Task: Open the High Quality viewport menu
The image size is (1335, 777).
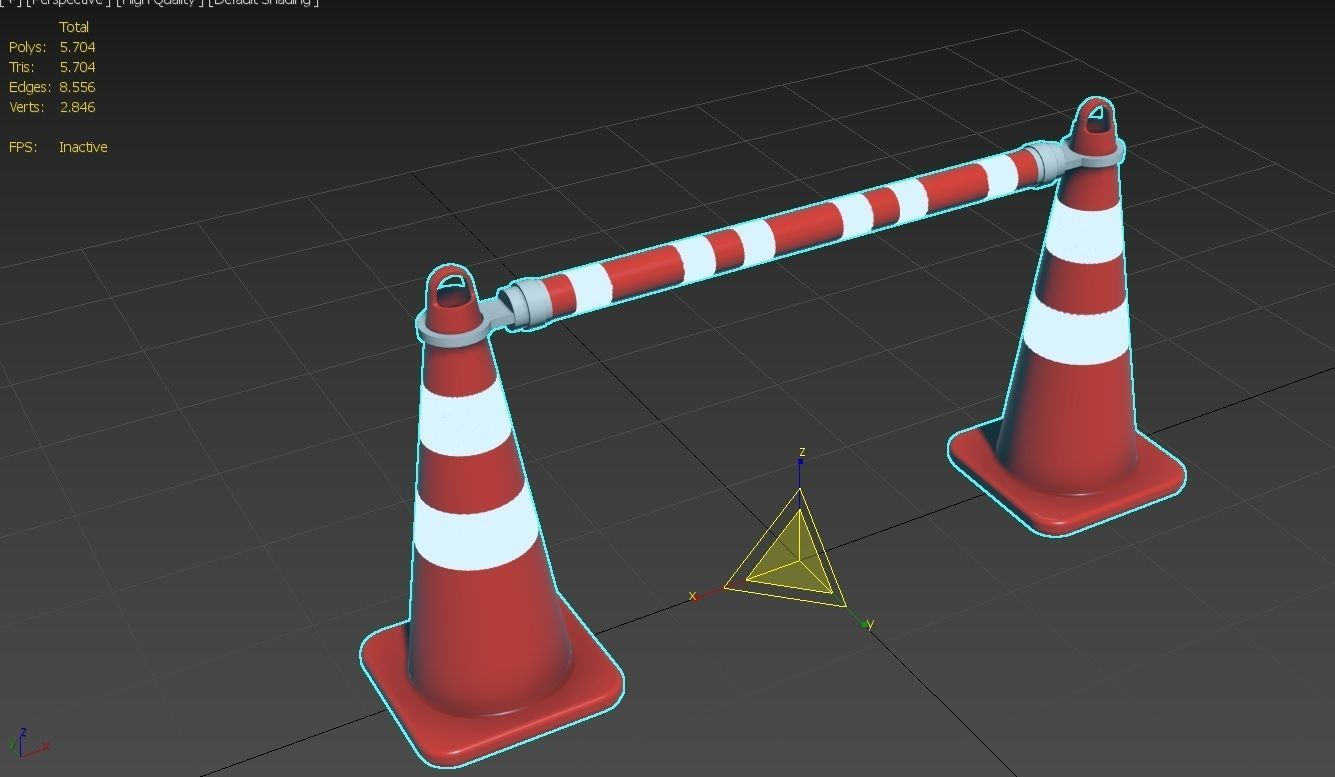Action: (160, 3)
